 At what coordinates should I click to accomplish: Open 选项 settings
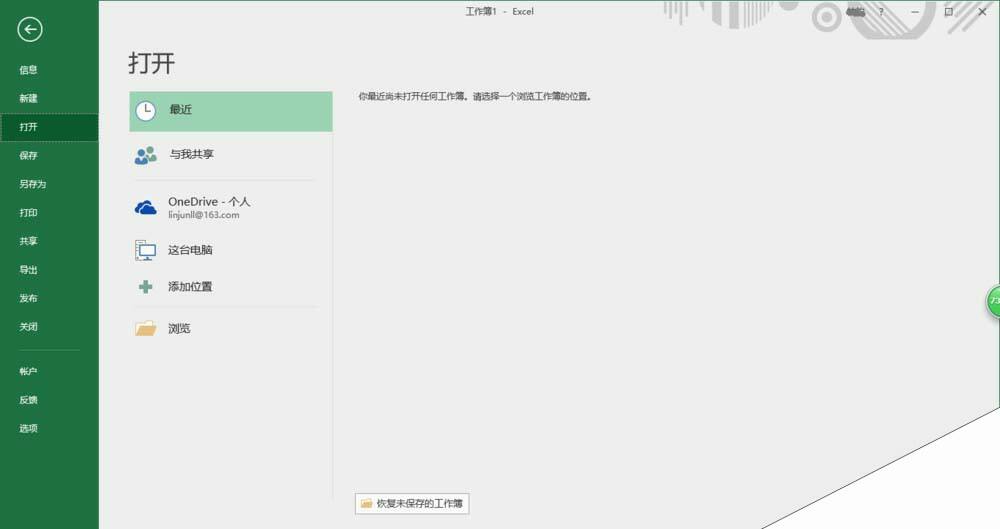tap(28, 428)
